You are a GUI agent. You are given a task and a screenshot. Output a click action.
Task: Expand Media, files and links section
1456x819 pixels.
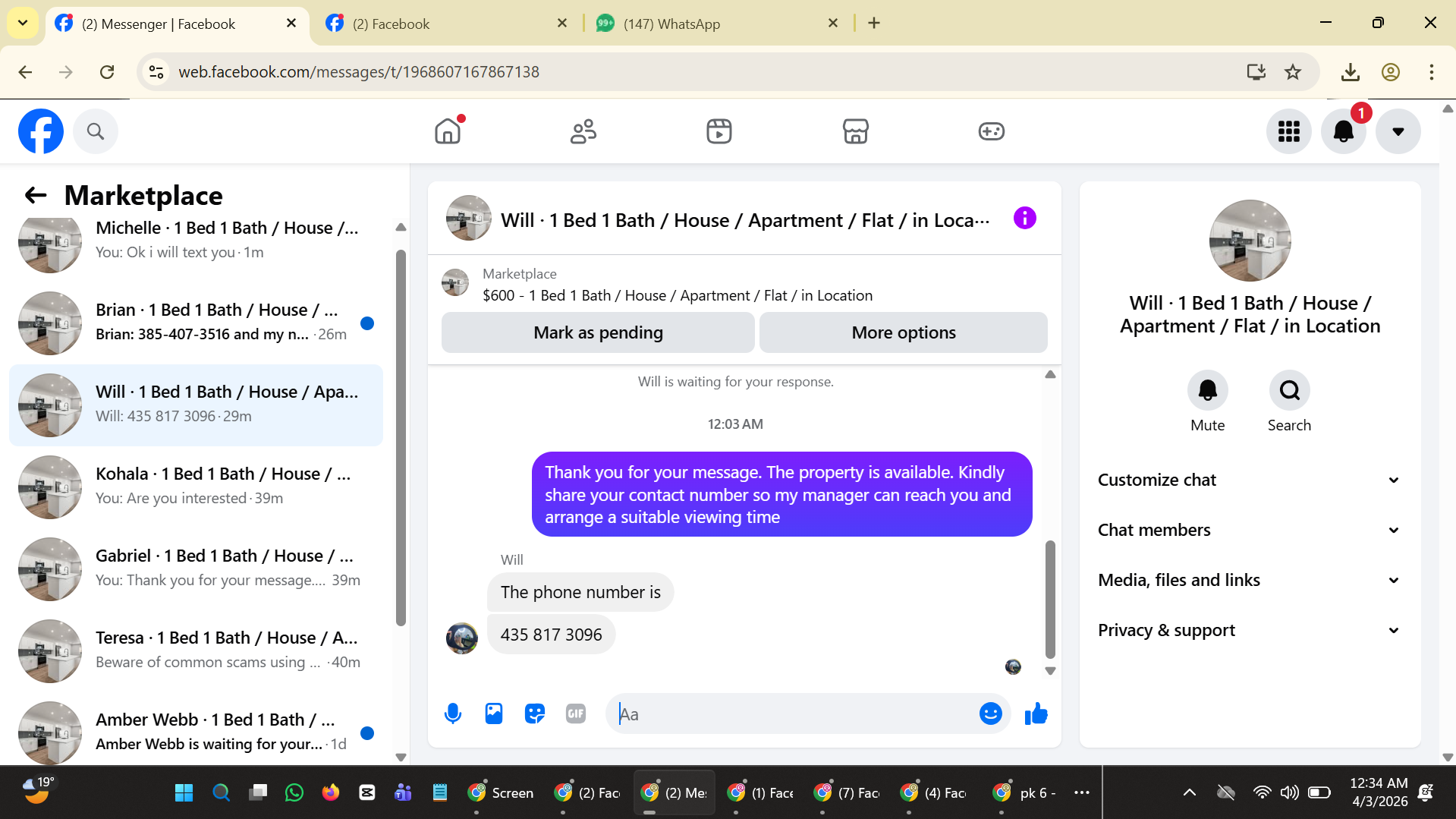1250,580
